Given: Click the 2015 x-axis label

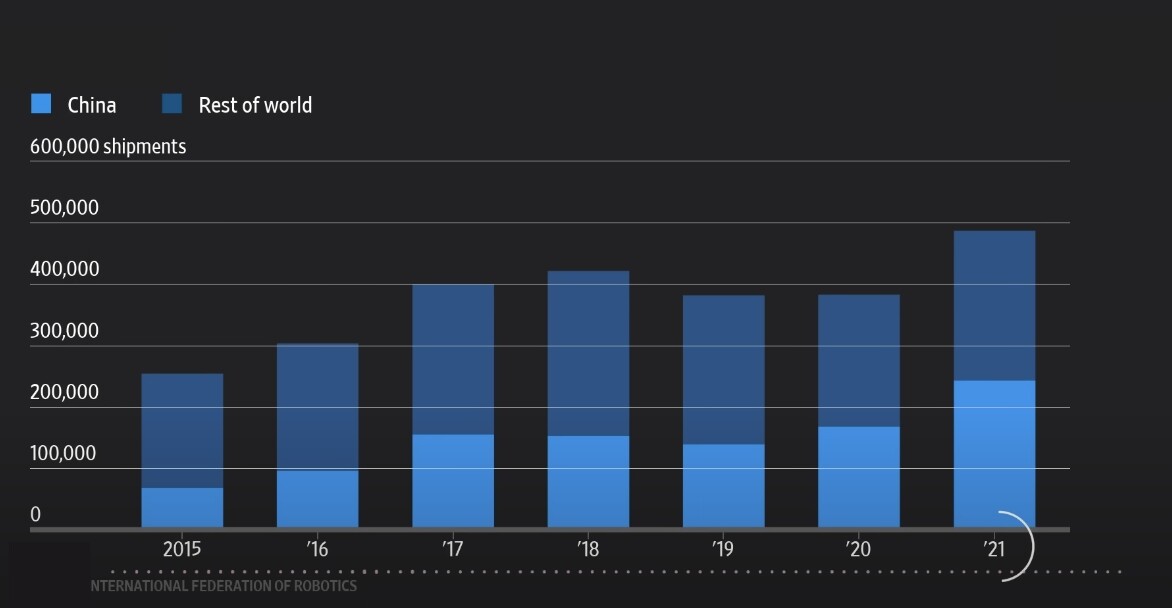Looking at the screenshot, I should point(182,549).
